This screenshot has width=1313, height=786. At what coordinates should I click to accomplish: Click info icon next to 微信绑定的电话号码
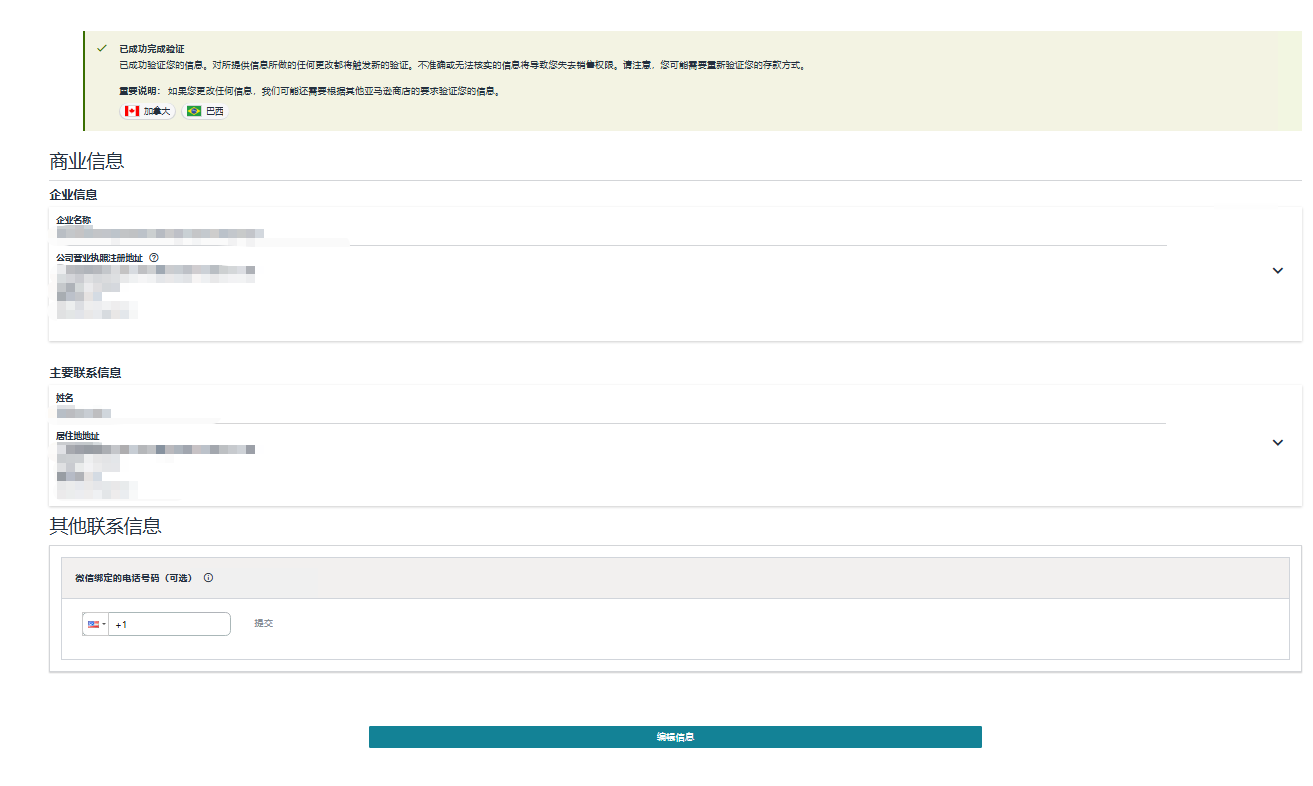point(208,578)
